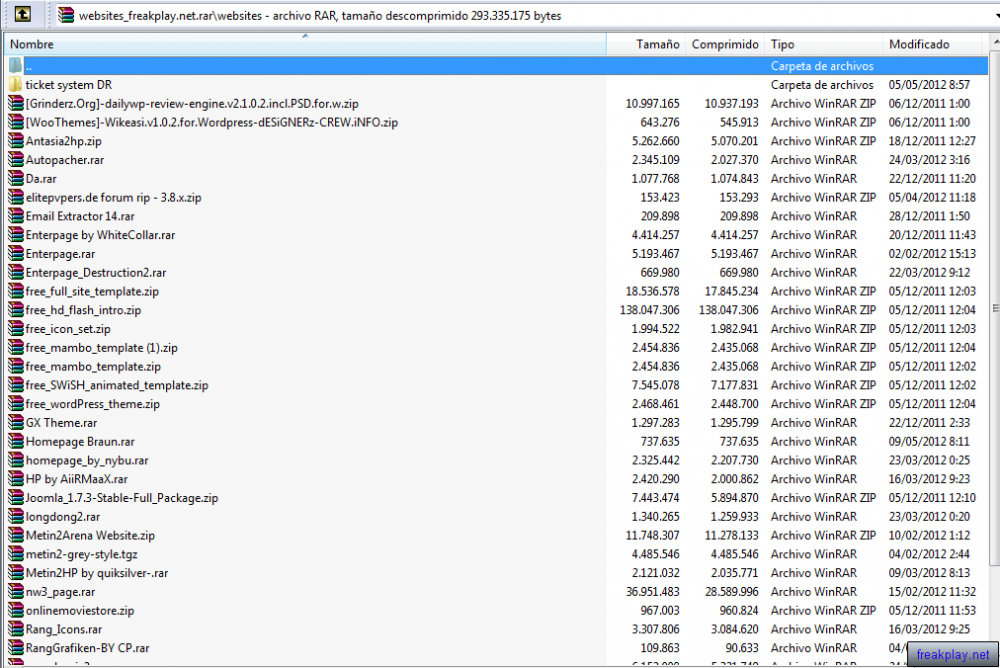The width and height of the screenshot is (1000, 668).
Task: Click the free_hd_flash_intro.zip file icon
Action: pyautogui.click(x=15, y=310)
